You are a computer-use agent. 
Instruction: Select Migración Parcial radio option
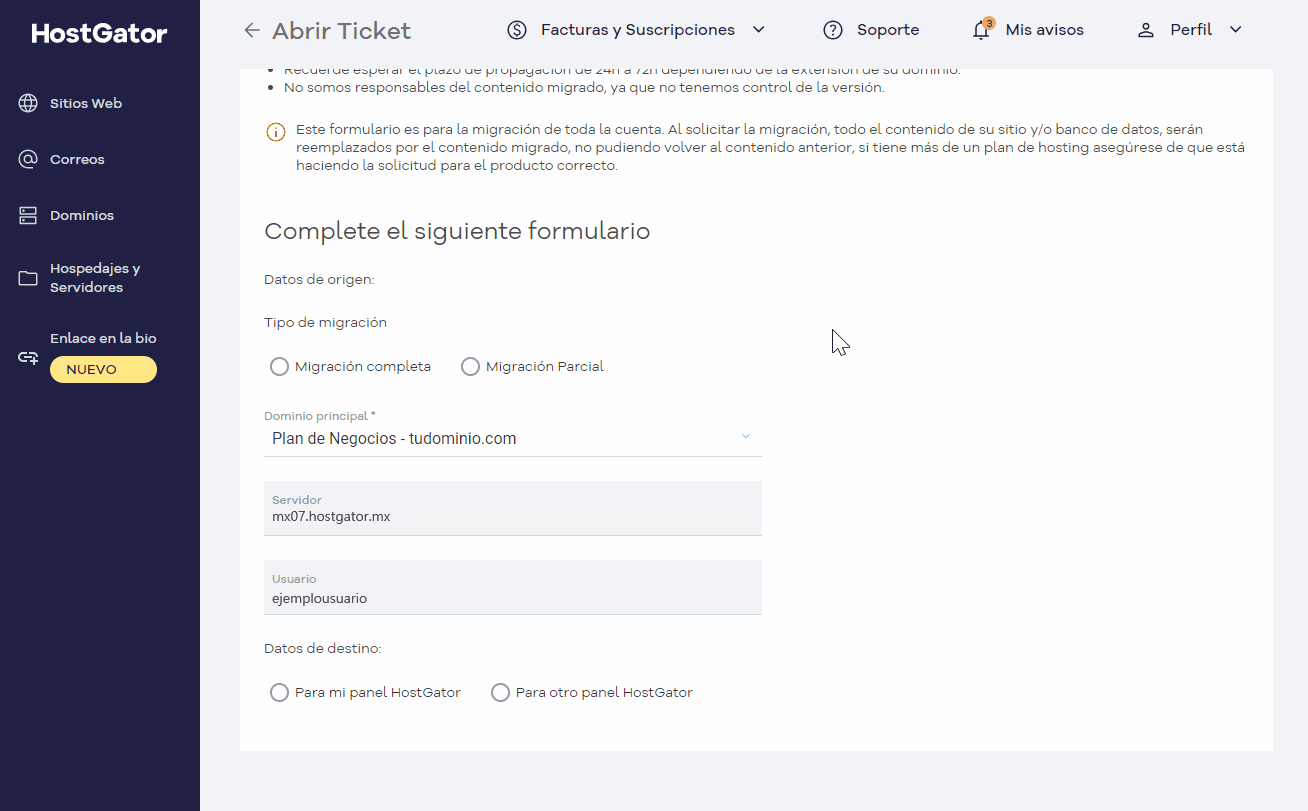[470, 367]
